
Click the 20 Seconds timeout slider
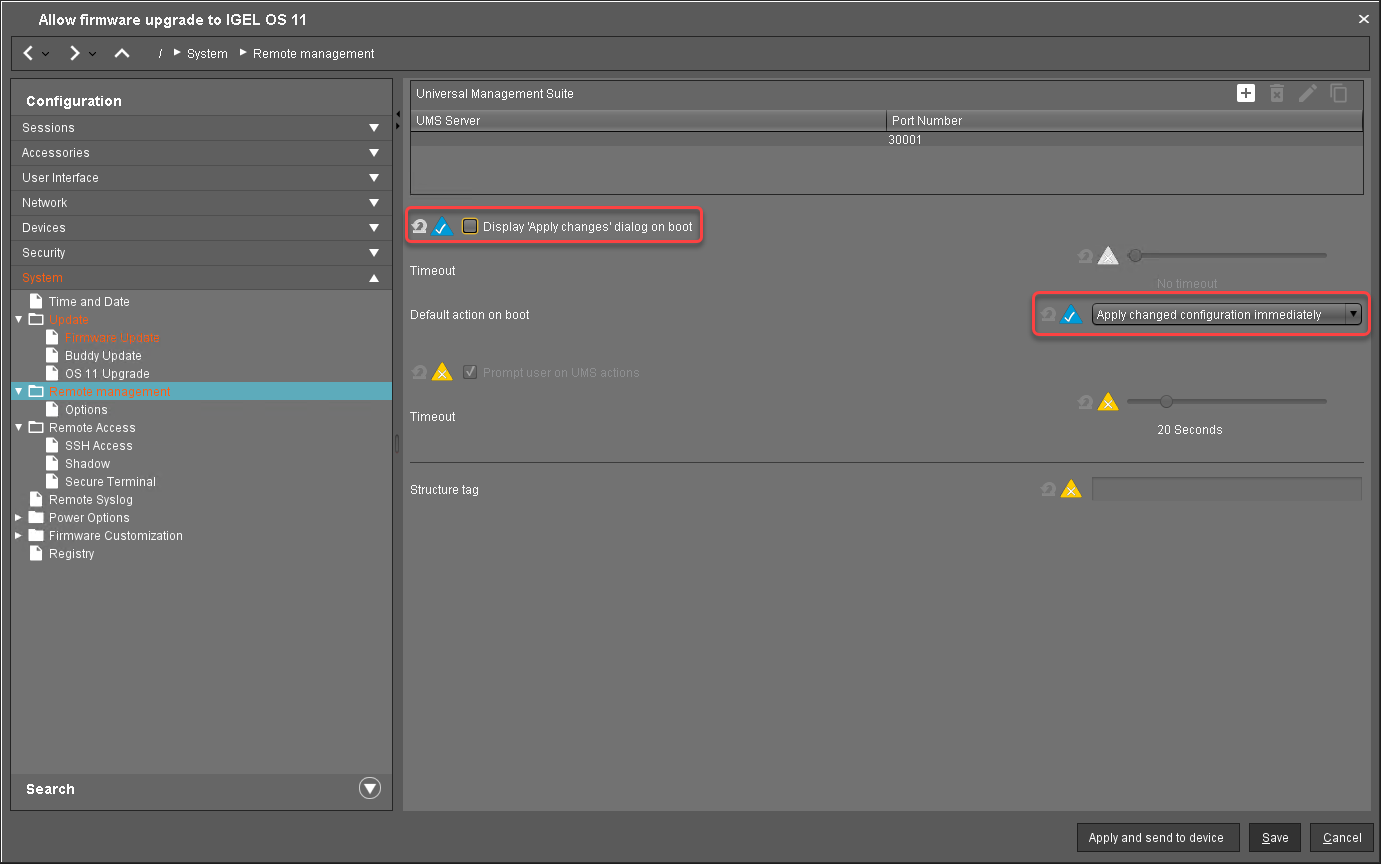[1166, 402]
